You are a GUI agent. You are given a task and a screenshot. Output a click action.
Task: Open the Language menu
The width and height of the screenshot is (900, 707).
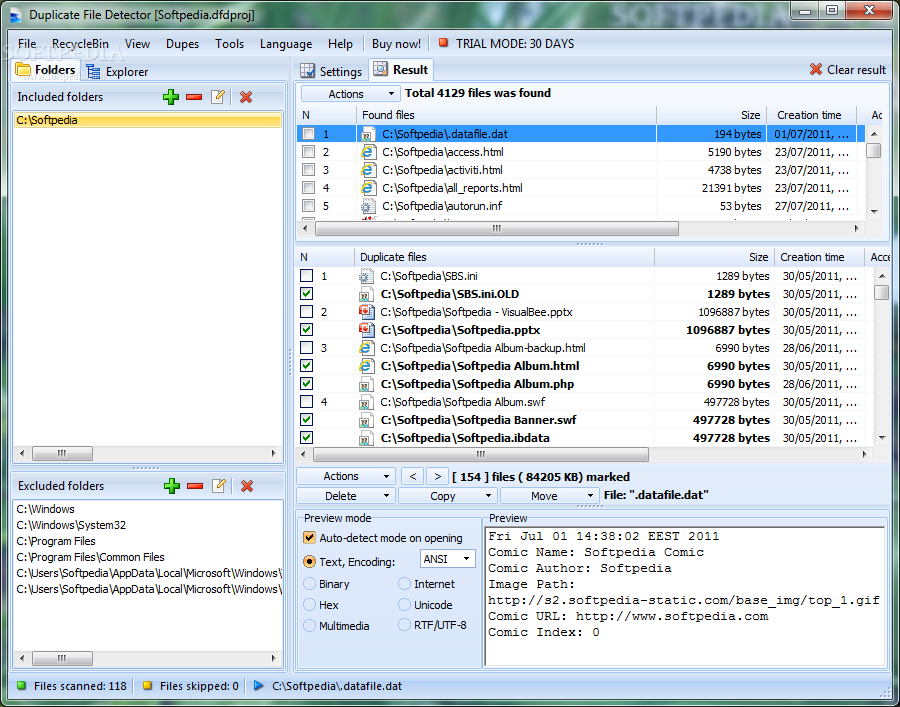click(286, 44)
